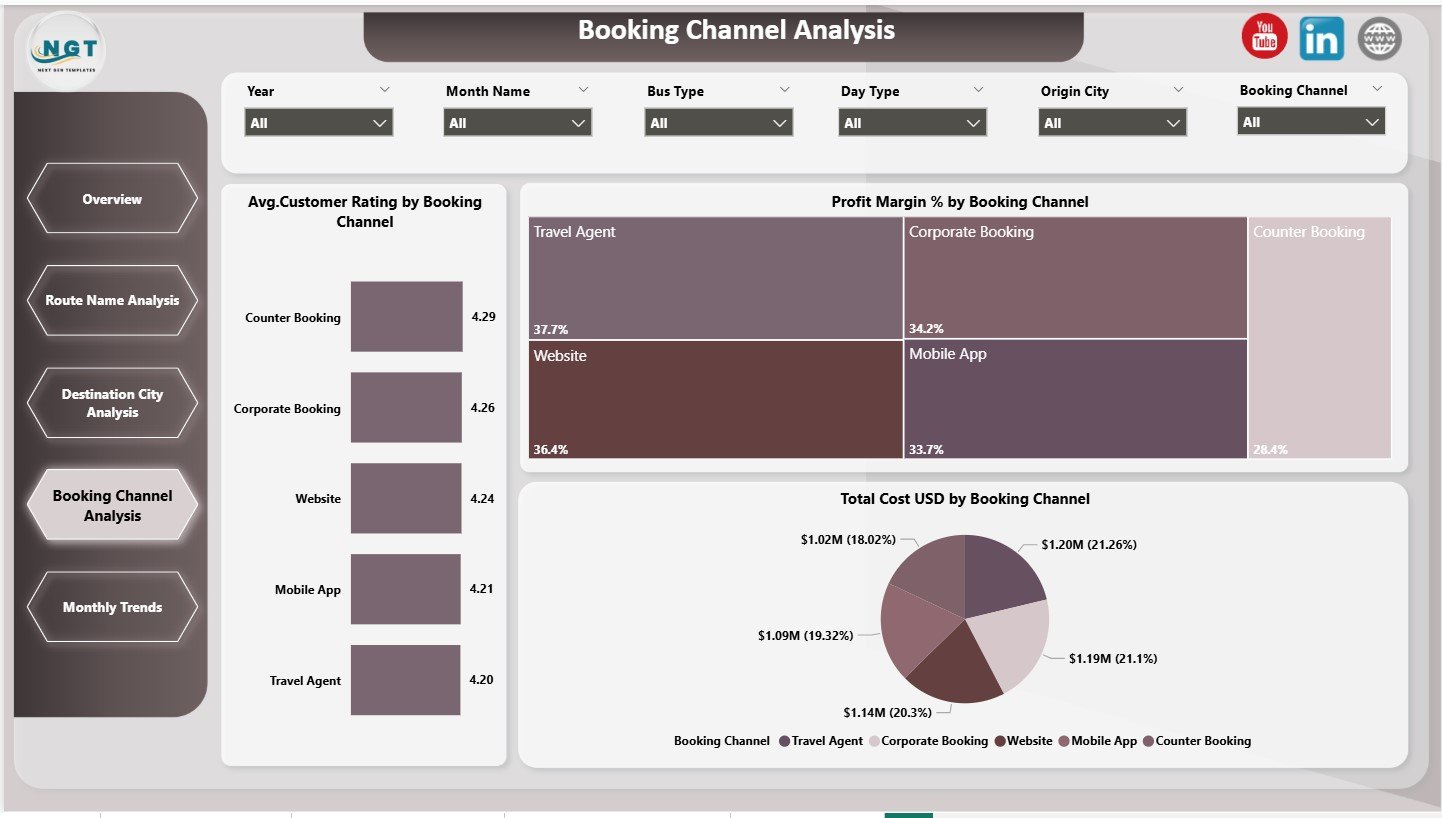Open the Destination City Analysis page
The image size is (1442, 818).
click(x=111, y=403)
